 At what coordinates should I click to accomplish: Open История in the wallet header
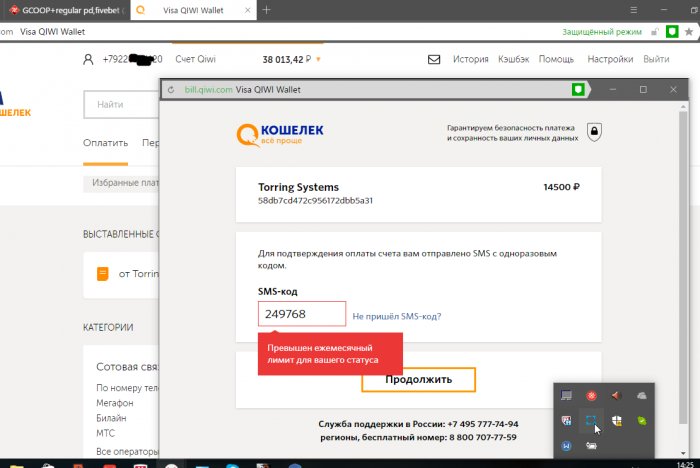[x=471, y=59]
